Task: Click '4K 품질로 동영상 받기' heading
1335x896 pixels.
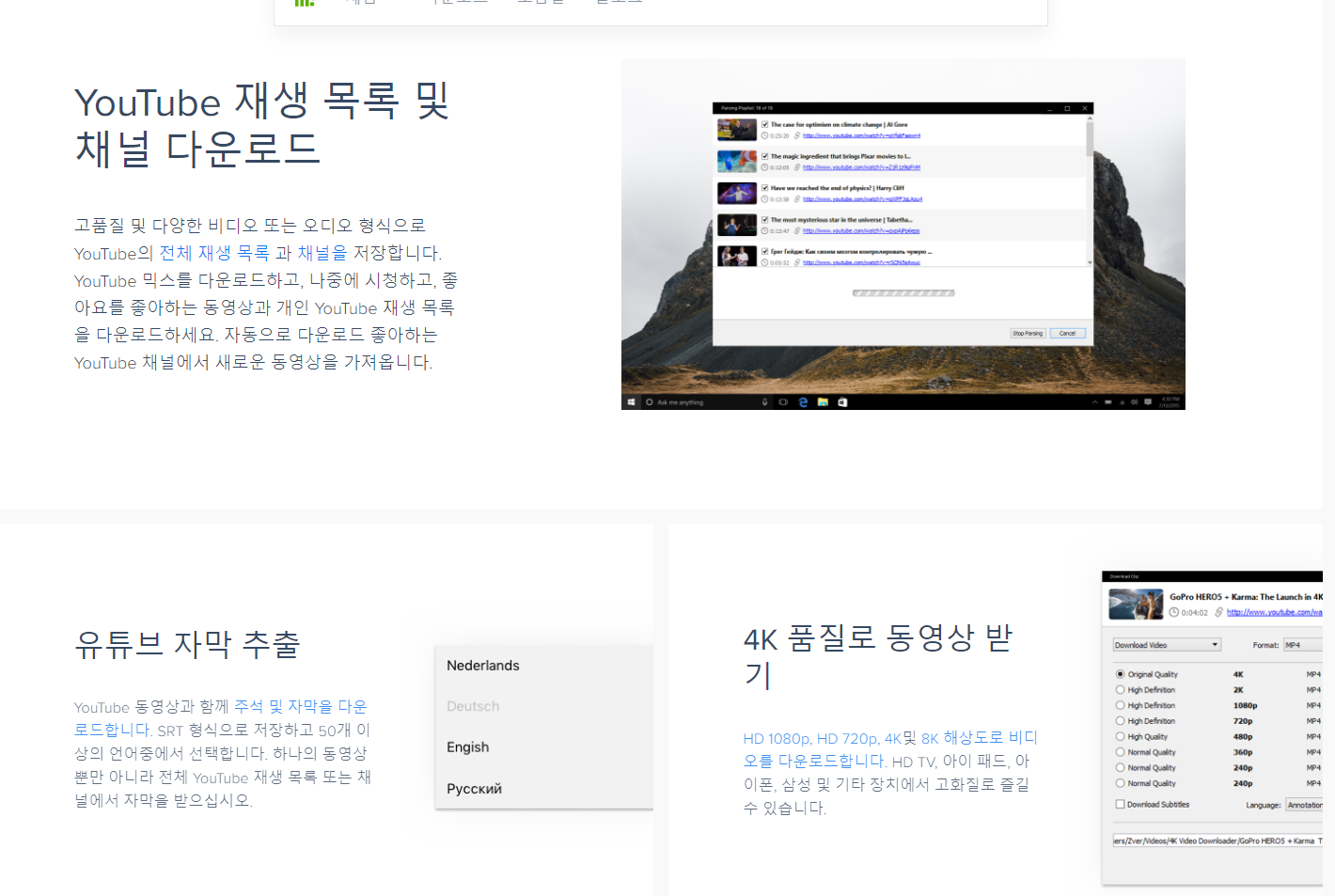Action: pos(878,656)
